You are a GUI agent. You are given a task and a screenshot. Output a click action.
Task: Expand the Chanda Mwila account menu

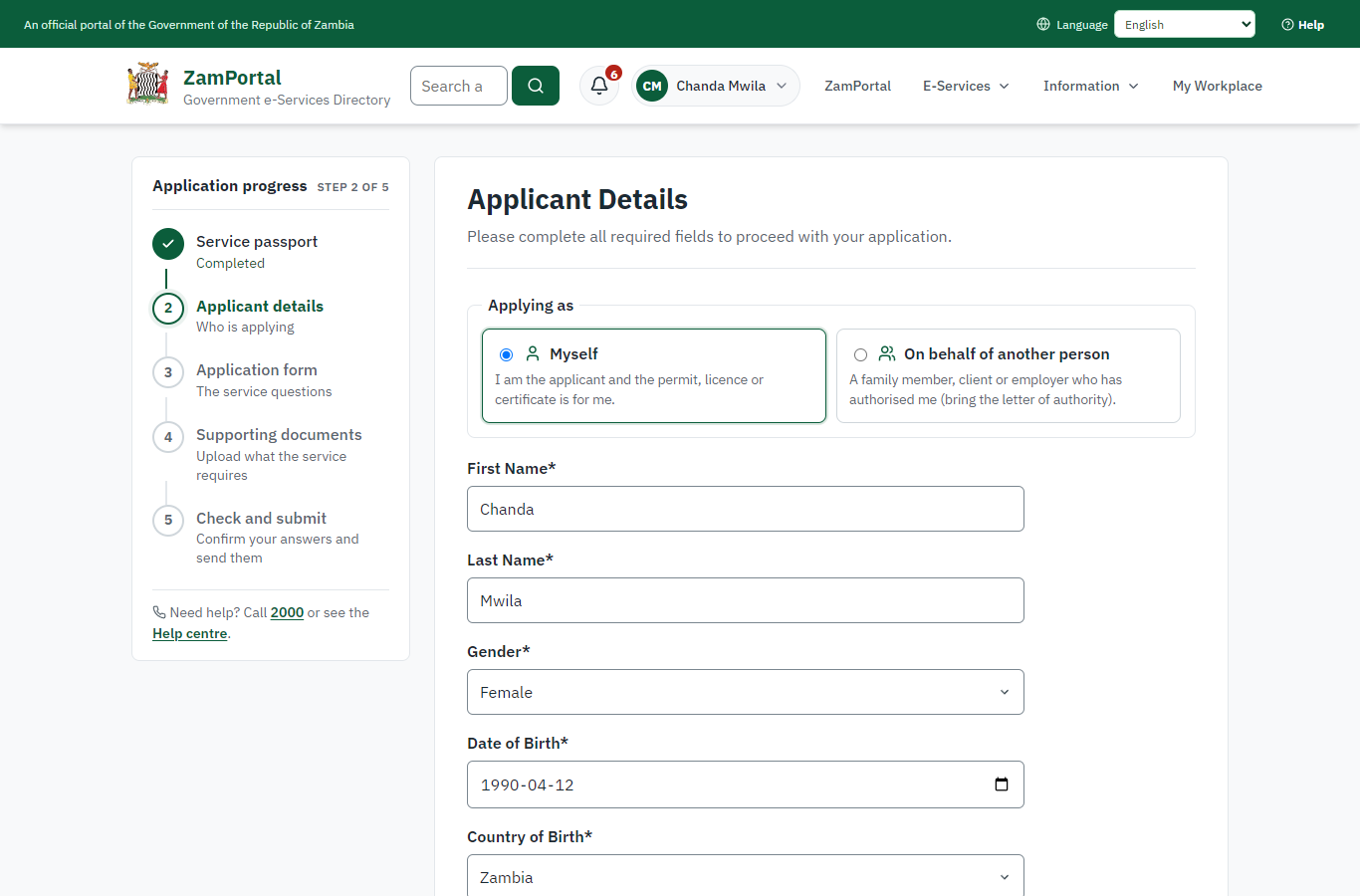(x=716, y=86)
